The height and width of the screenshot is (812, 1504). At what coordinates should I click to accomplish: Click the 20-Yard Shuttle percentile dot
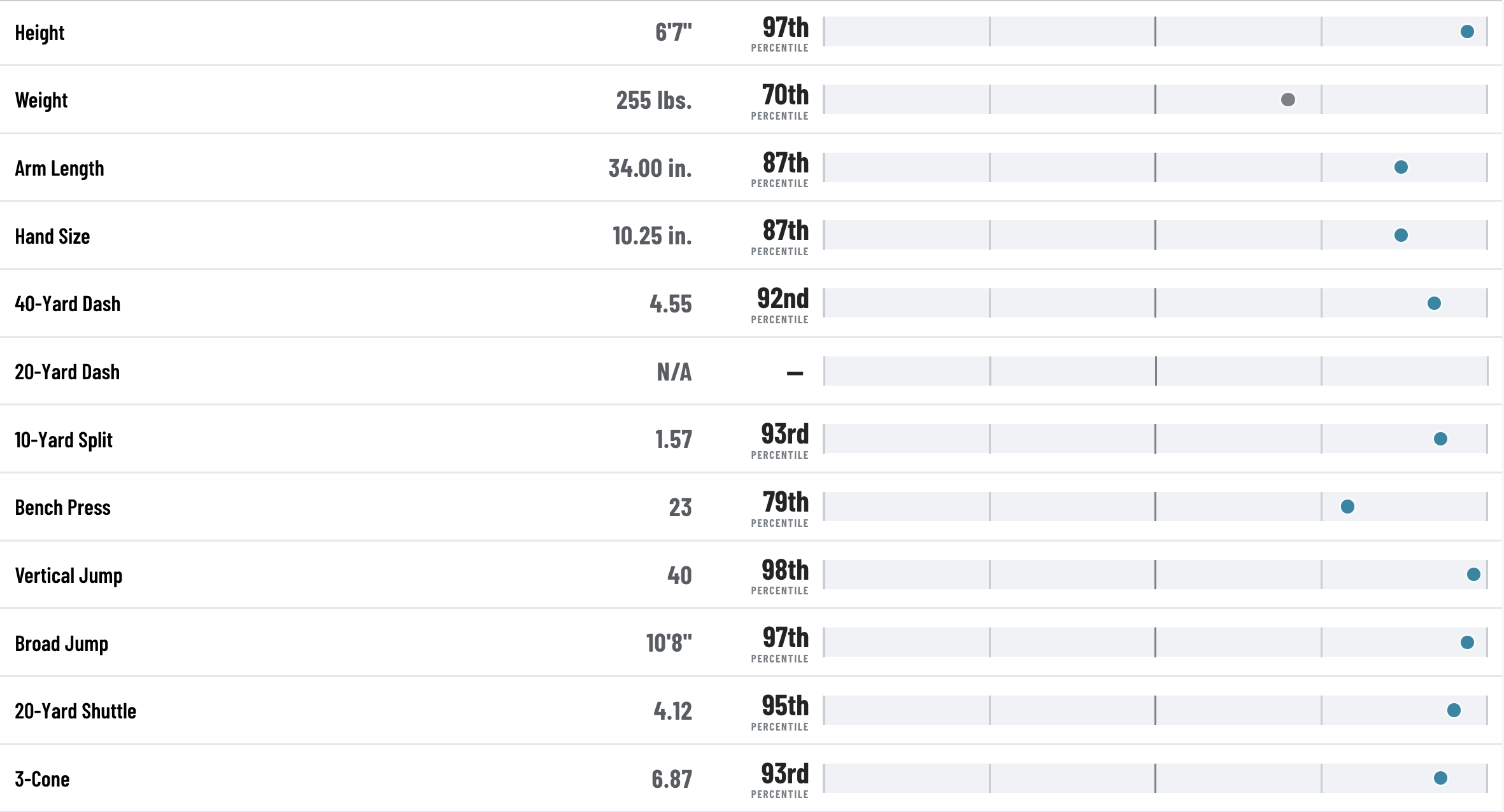1454,710
